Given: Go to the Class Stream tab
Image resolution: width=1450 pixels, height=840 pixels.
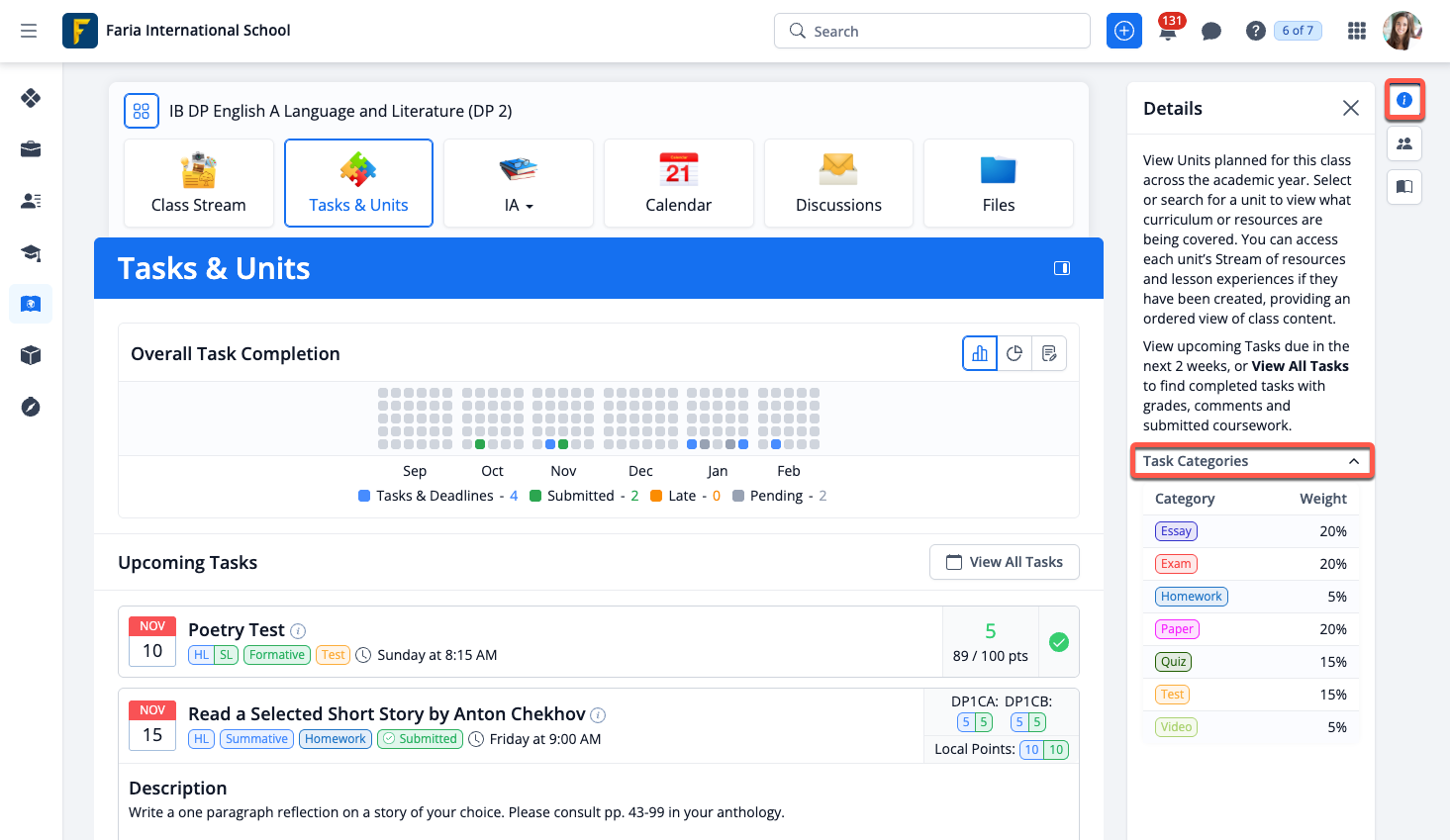Looking at the screenshot, I should (x=199, y=183).
